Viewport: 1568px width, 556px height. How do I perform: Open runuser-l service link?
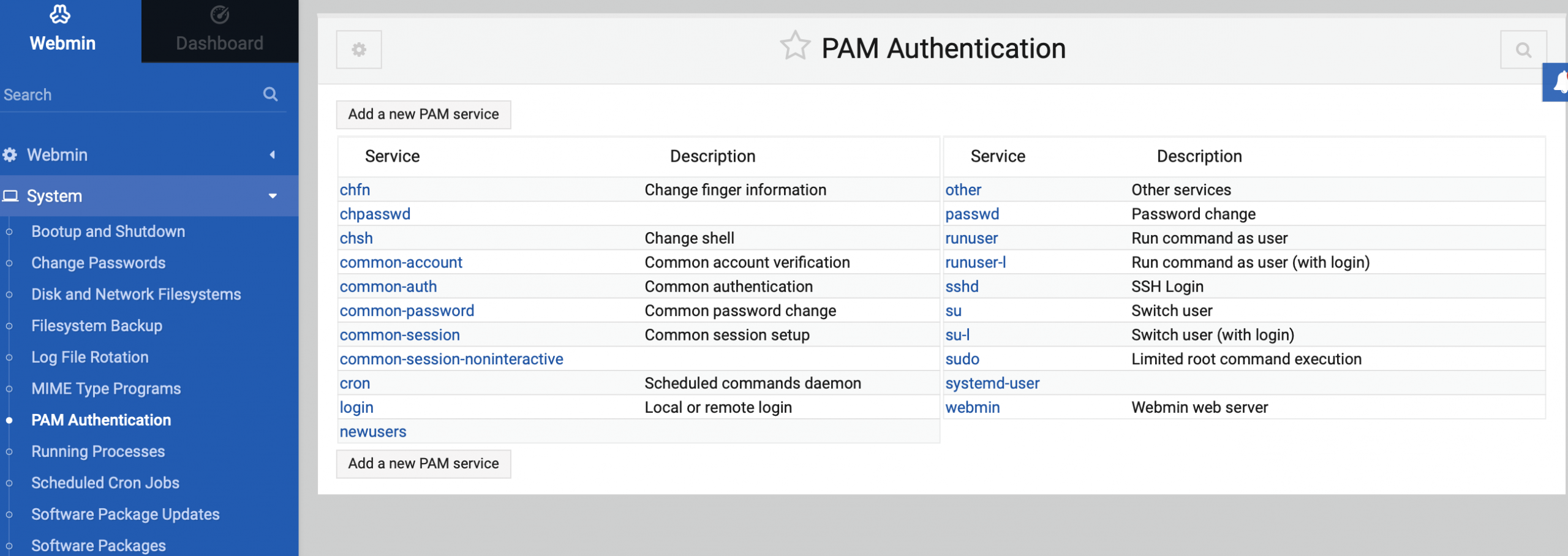(975, 263)
